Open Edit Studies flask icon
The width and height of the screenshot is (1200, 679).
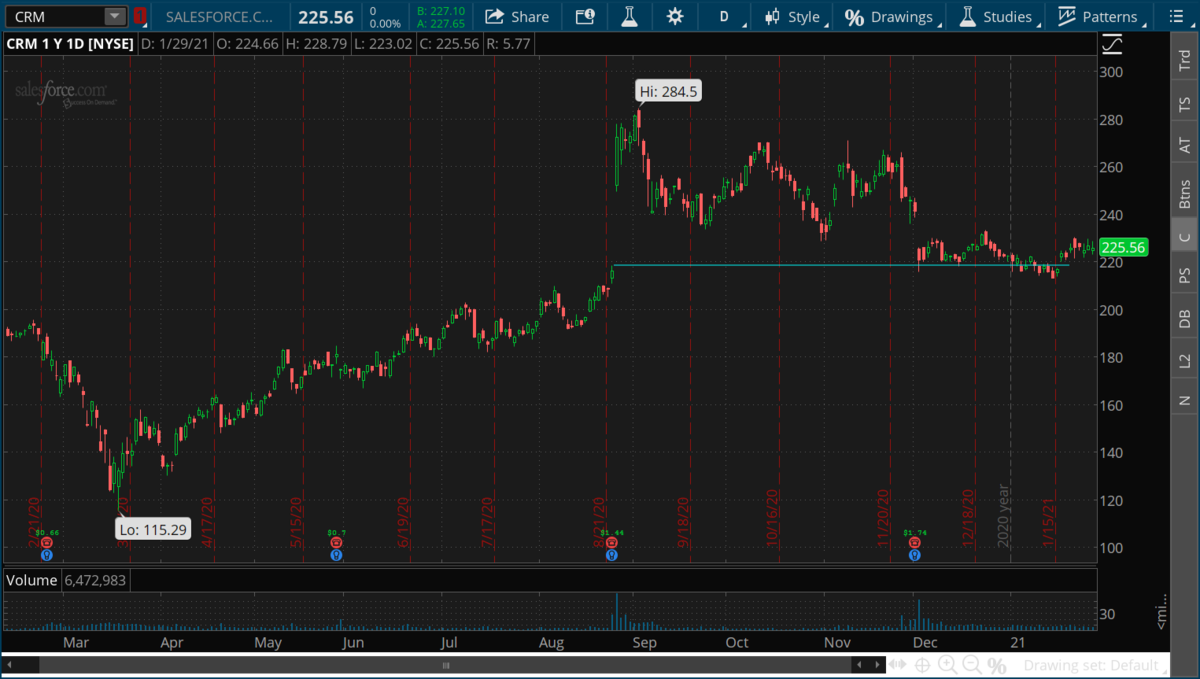[629, 16]
